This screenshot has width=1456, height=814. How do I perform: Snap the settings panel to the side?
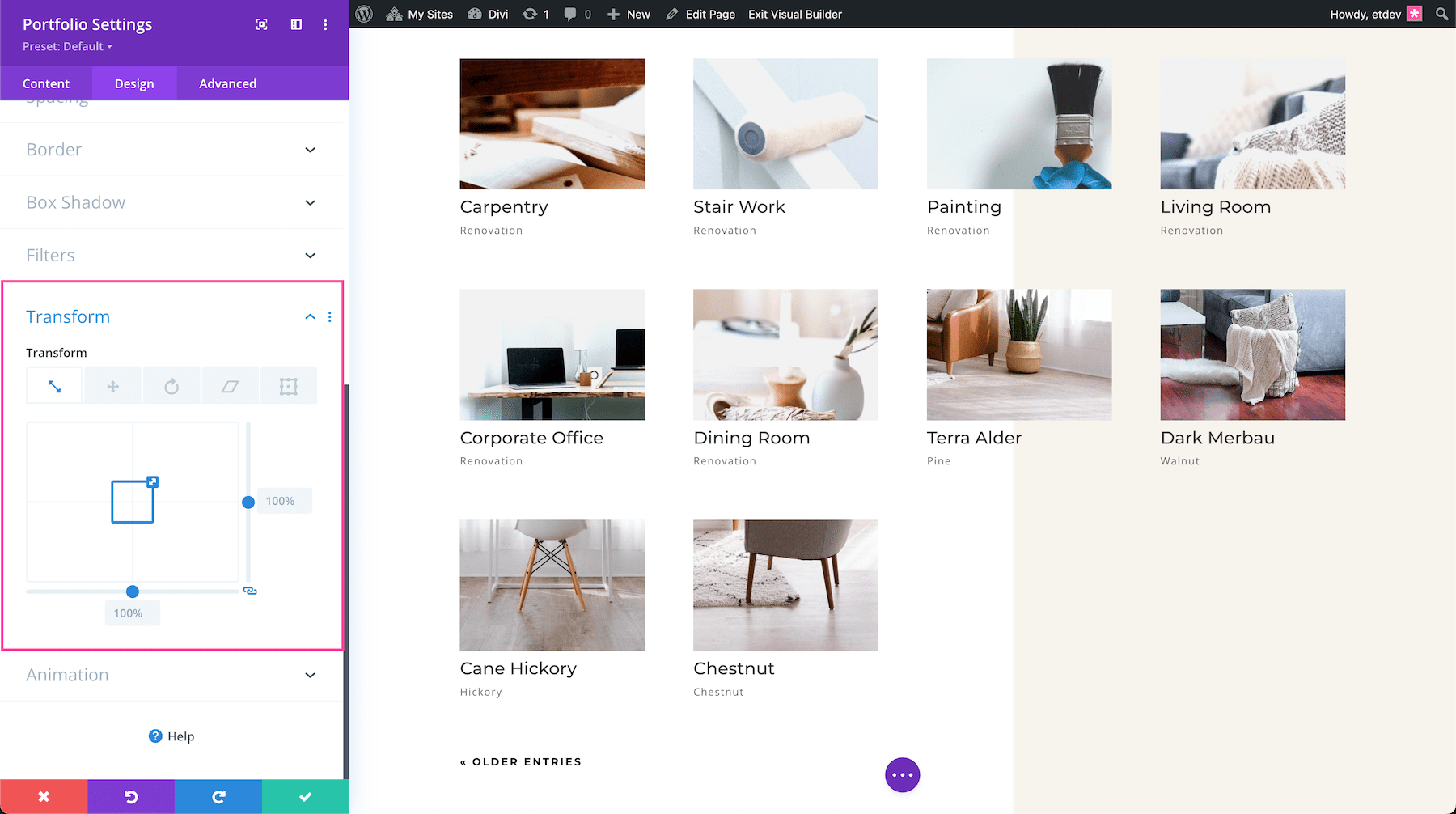[x=295, y=24]
